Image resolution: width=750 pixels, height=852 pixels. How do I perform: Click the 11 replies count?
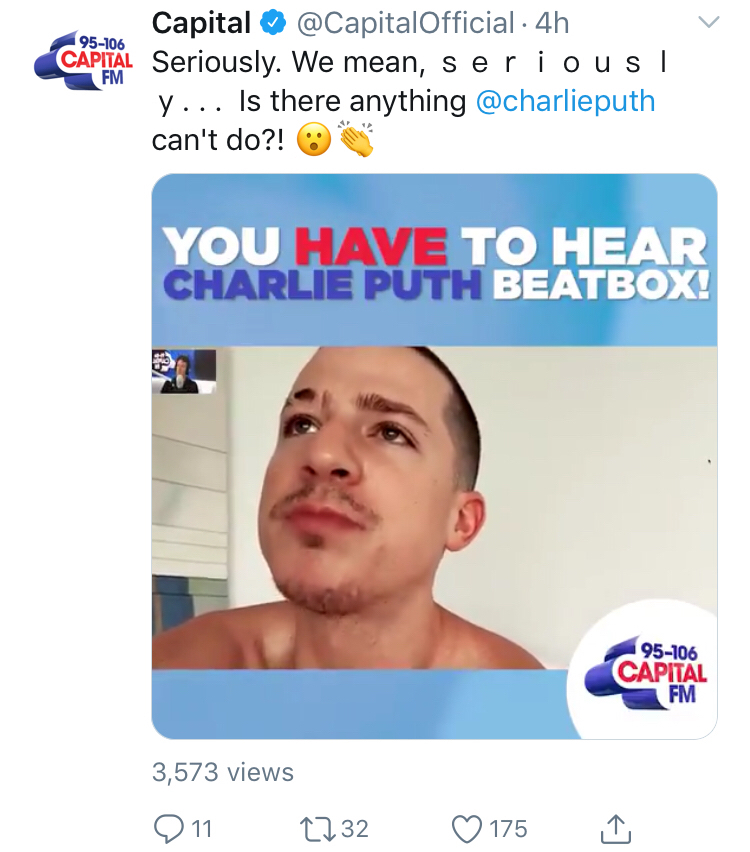click(x=202, y=829)
